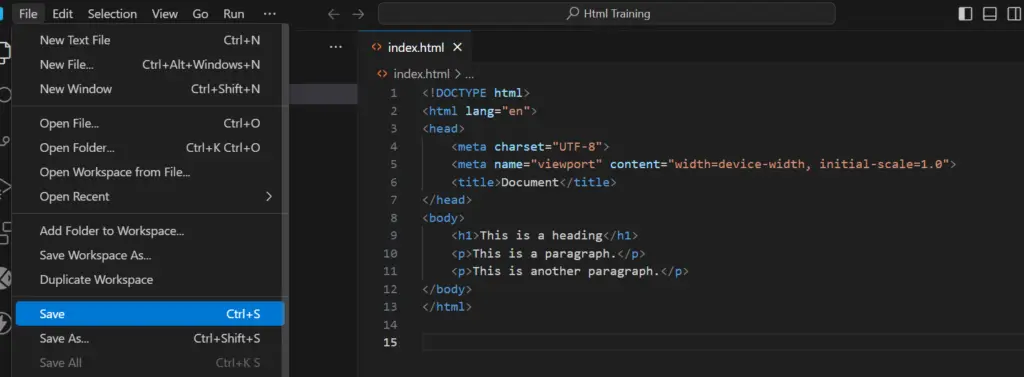Open the Explorer icon in activity bar
This screenshot has height=377, width=1024.
[x=4, y=52]
